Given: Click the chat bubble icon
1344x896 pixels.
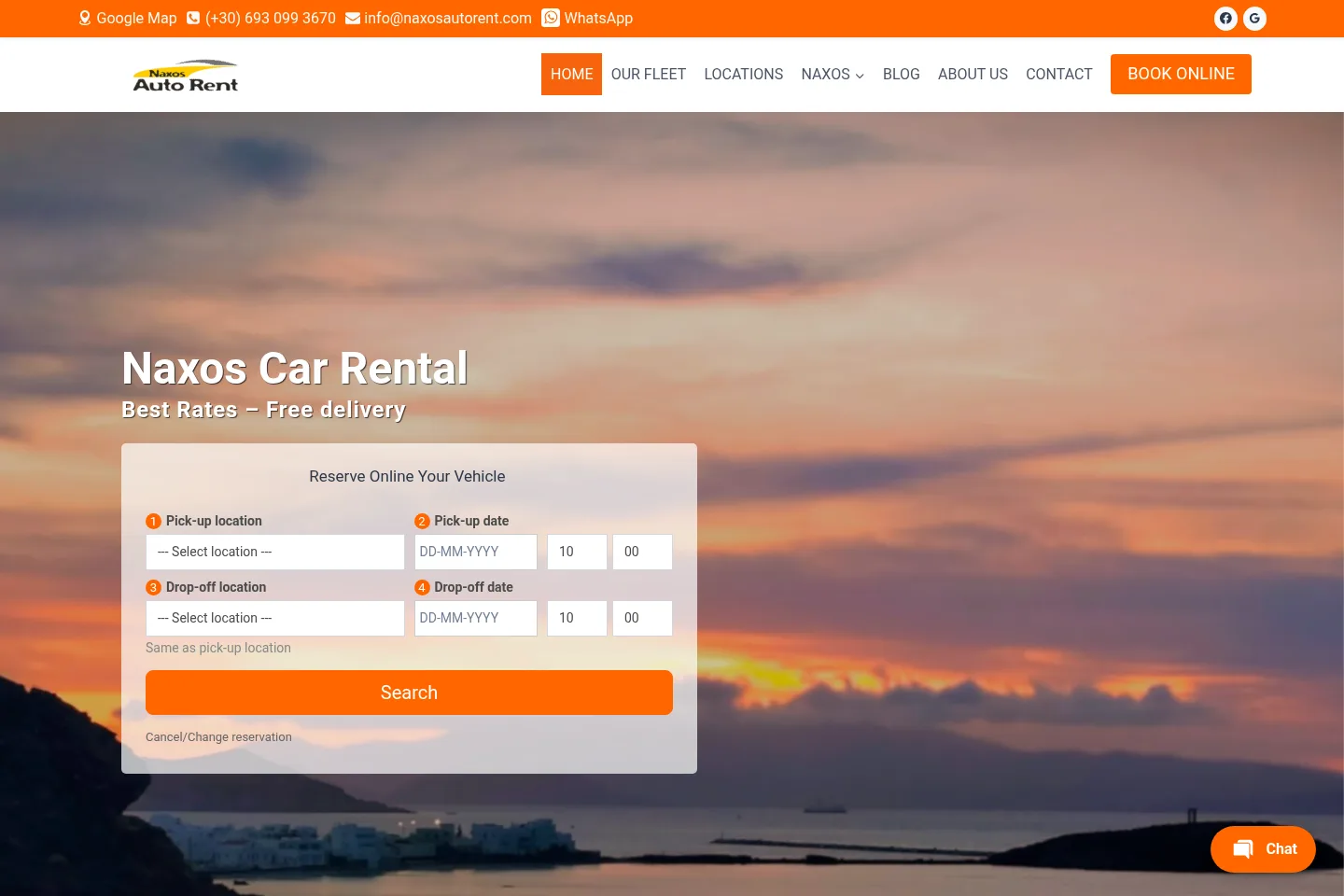Looking at the screenshot, I should 1243,848.
